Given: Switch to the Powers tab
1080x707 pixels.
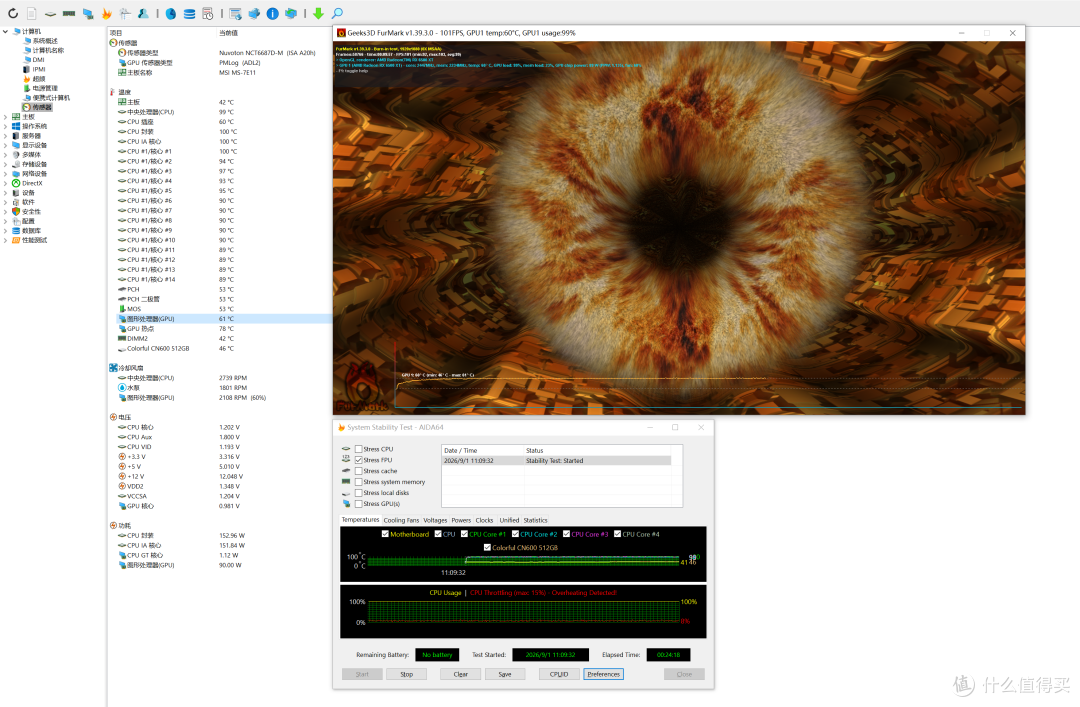Looking at the screenshot, I should point(461,520).
